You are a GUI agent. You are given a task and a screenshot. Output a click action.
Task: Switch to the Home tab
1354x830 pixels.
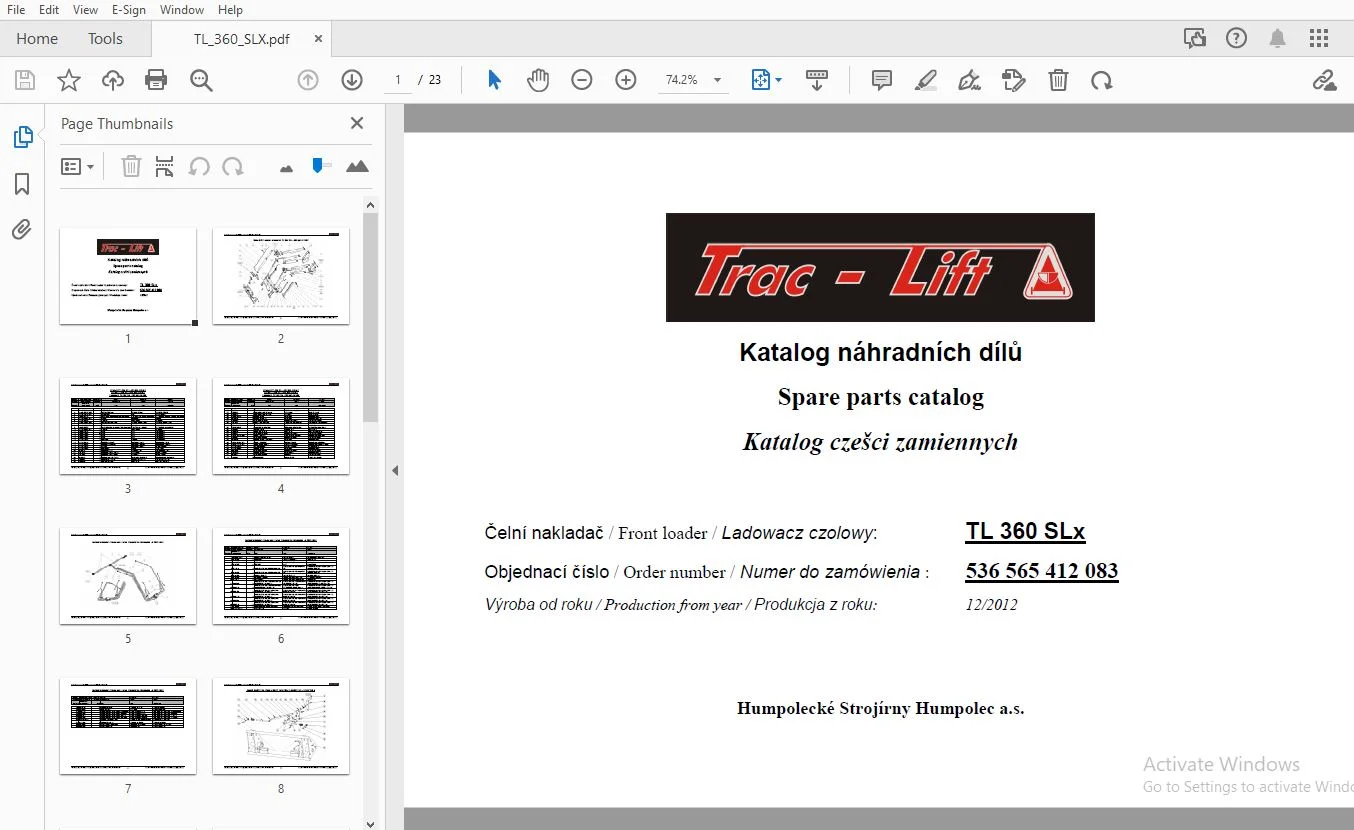pos(37,39)
